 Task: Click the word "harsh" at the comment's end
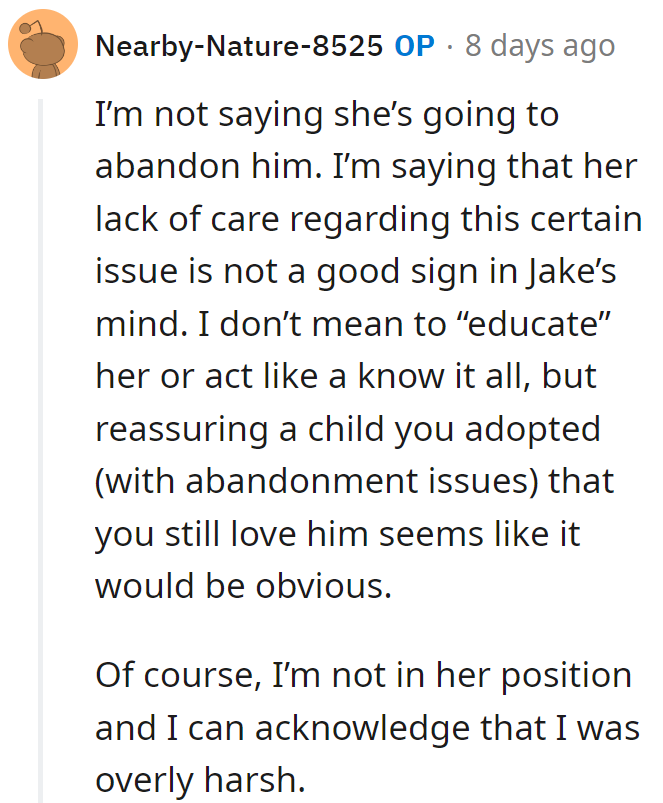(x=241, y=779)
